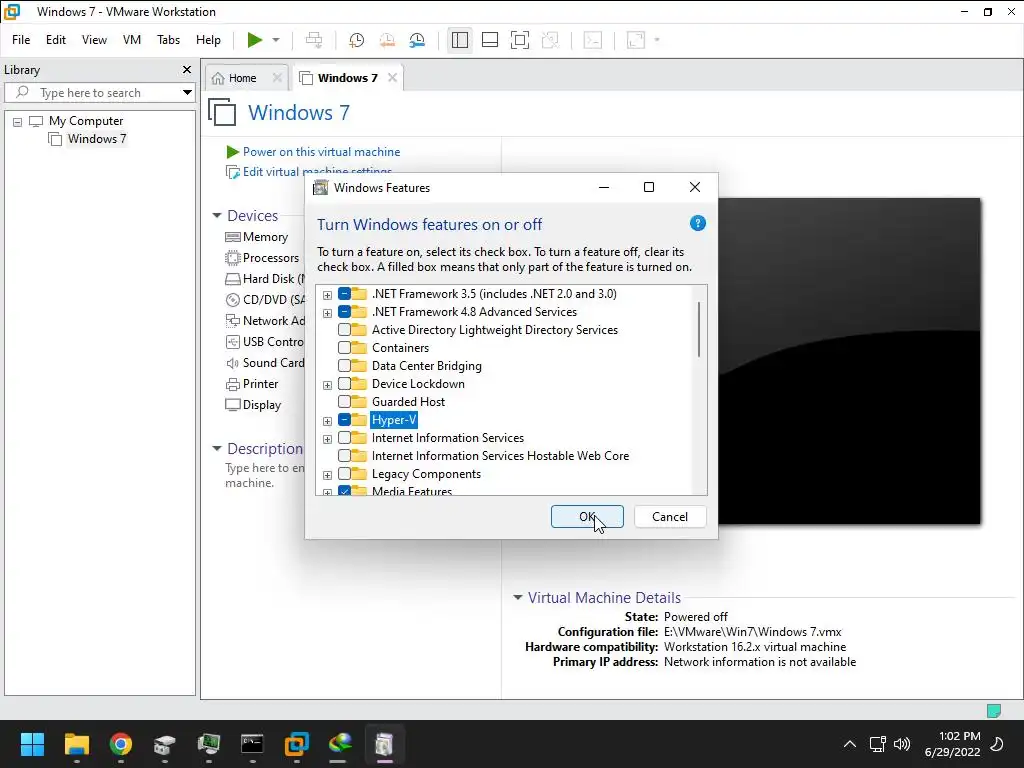Open the Tabs menu
Image resolution: width=1024 pixels, height=768 pixels.
168,40
